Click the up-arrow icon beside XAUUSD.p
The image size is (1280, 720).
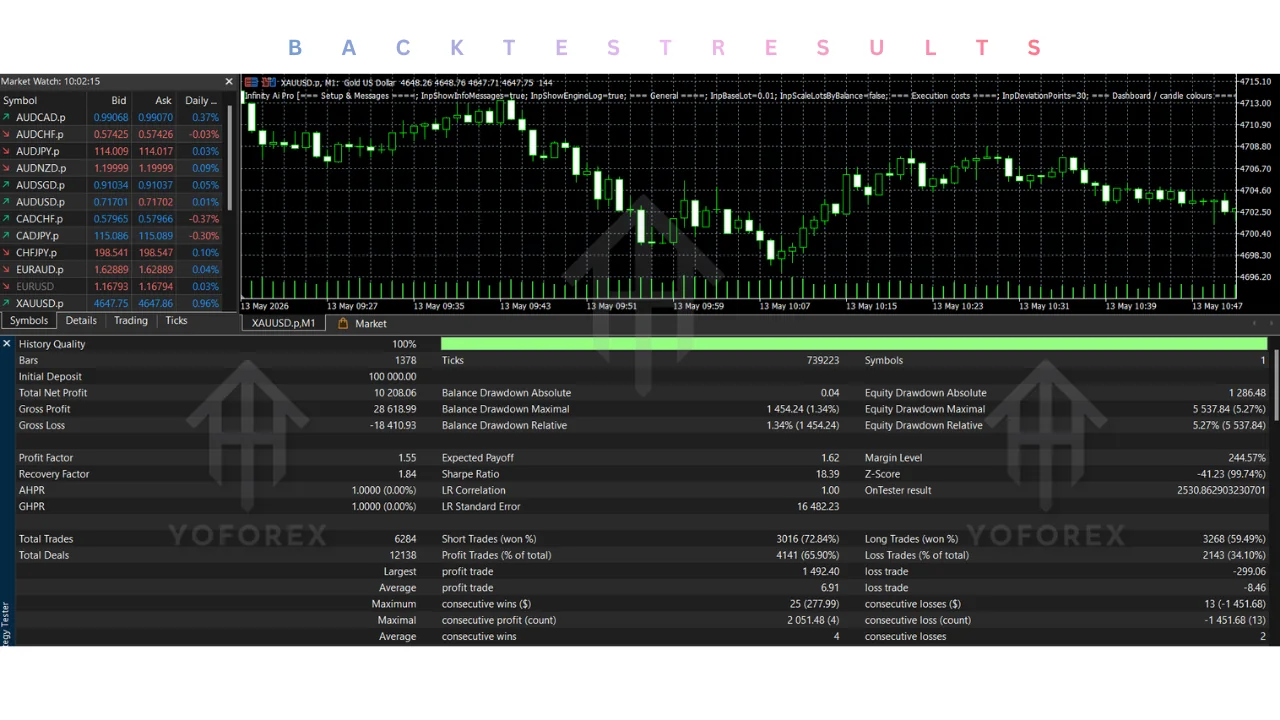(7, 303)
